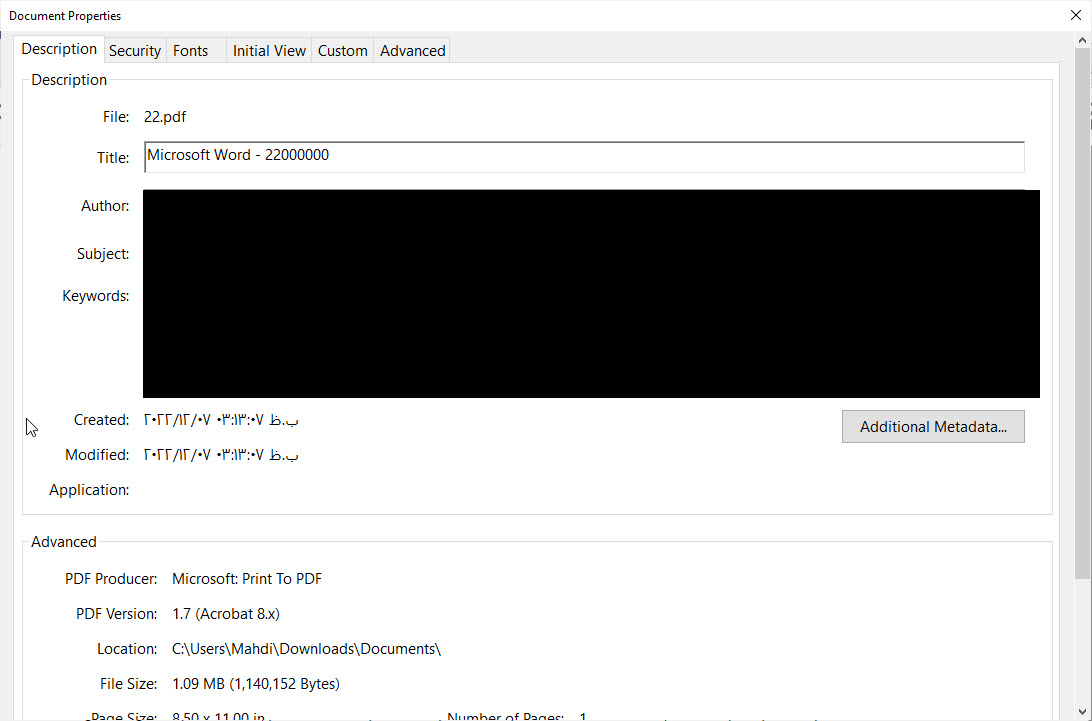The height and width of the screenshot is (721, 1092).
Task: Click the 1.09 MB file size value
Action: click(x=256, y=684)
